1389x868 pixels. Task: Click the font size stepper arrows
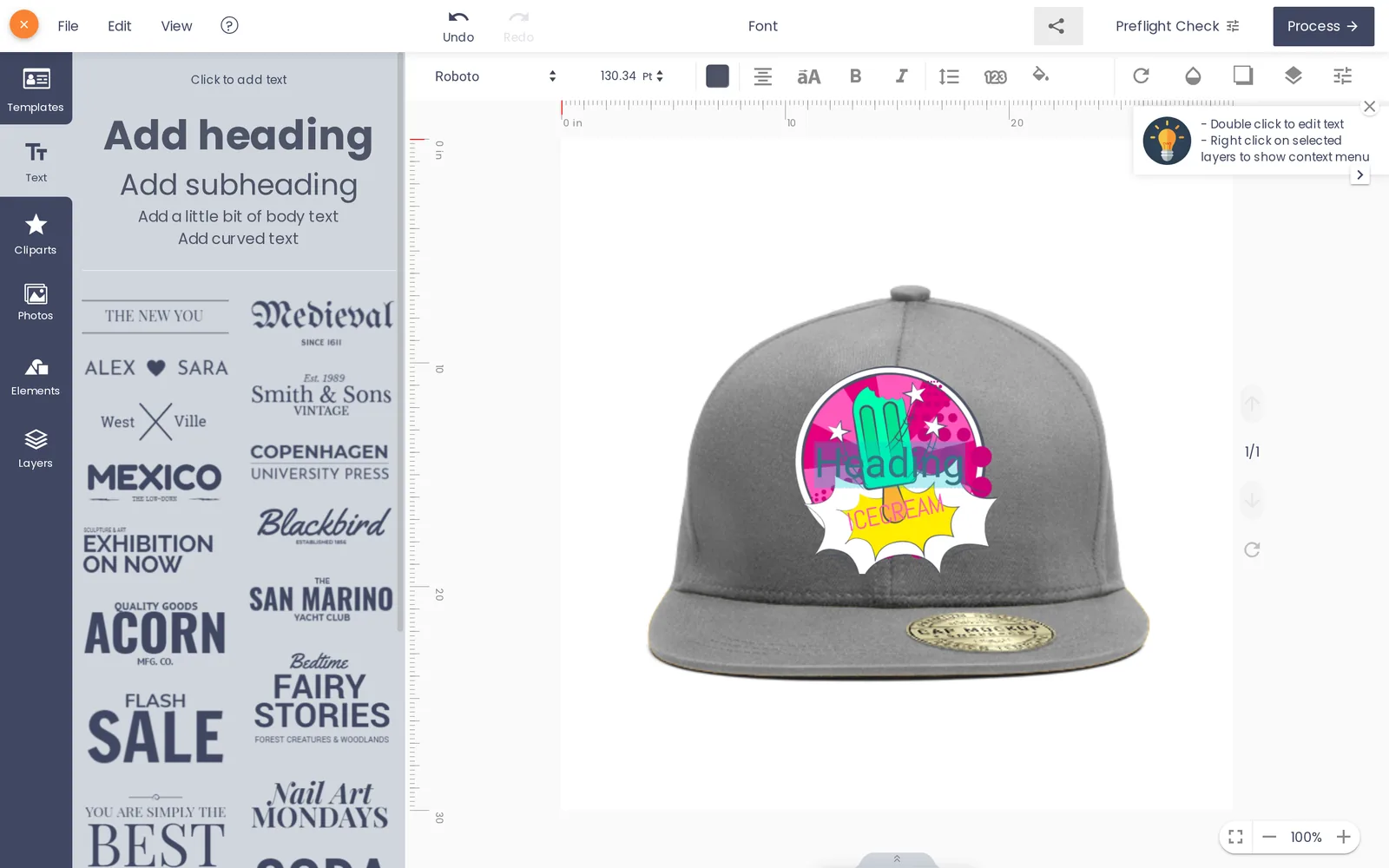[x=660, y=76]
